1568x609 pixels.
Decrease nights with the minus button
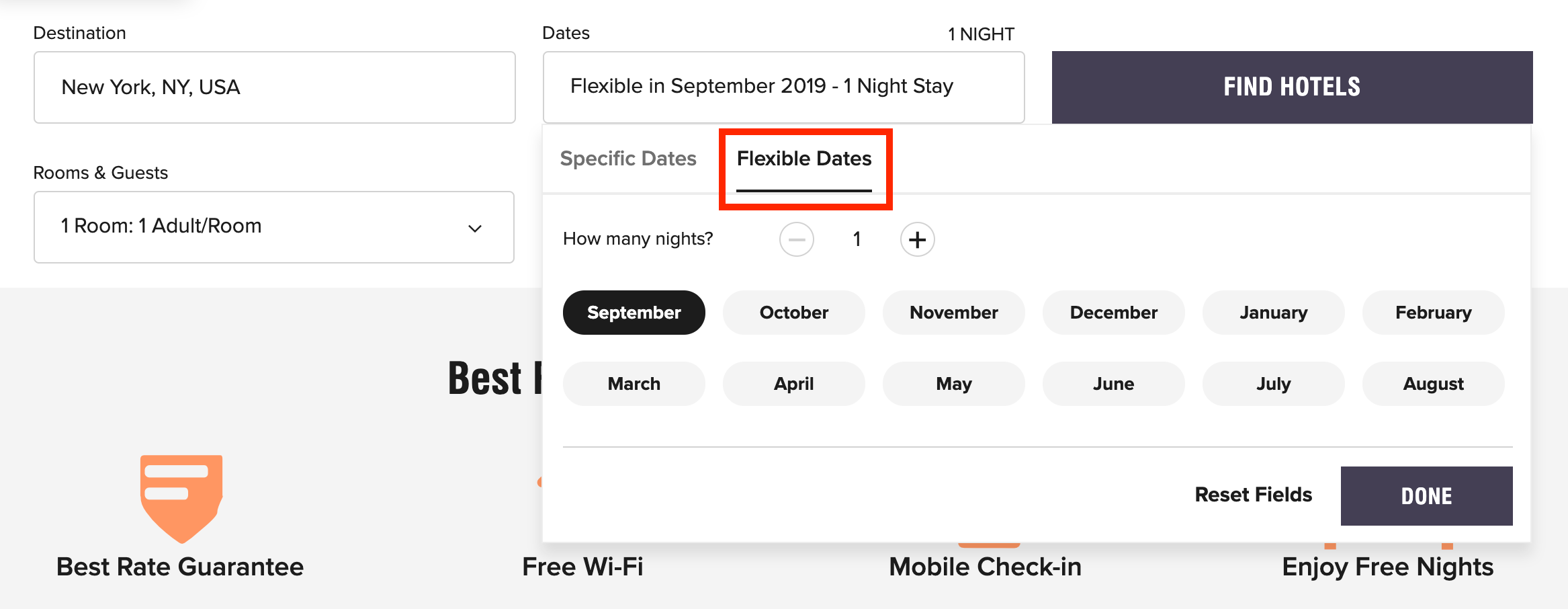tap(796, 239)
